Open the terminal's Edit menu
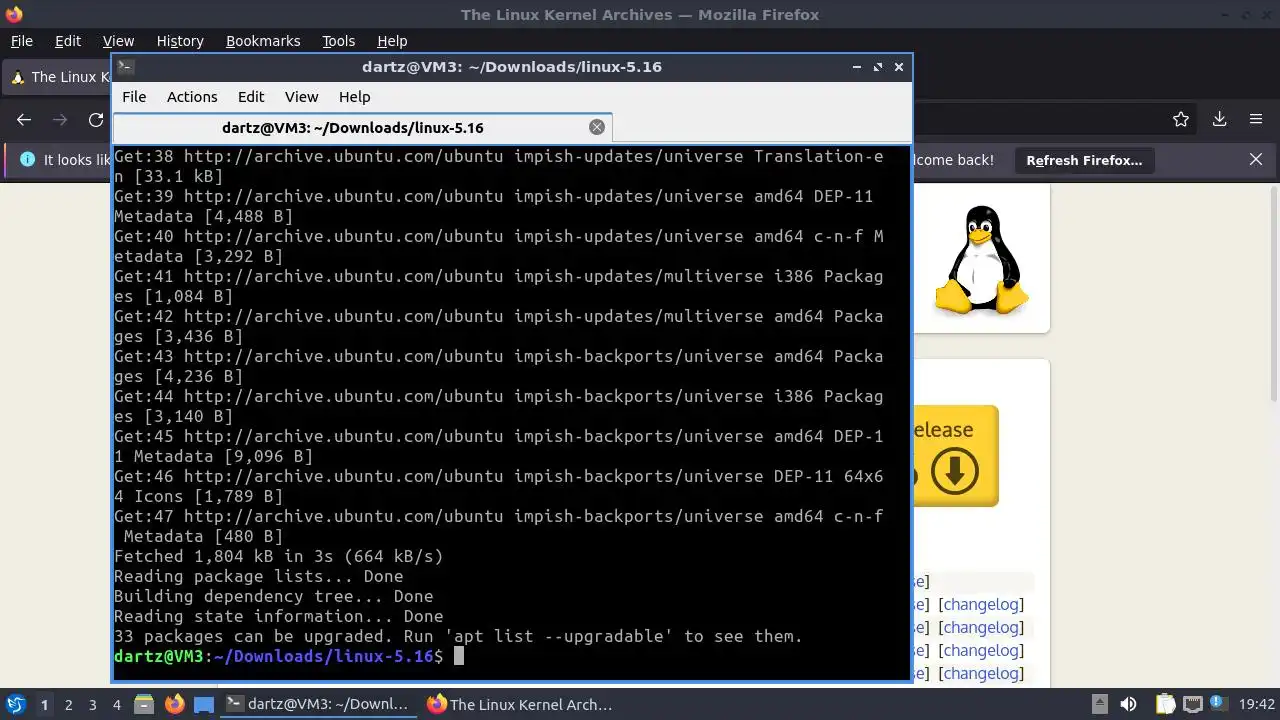 pyautogui.click(x=251, y=96)
